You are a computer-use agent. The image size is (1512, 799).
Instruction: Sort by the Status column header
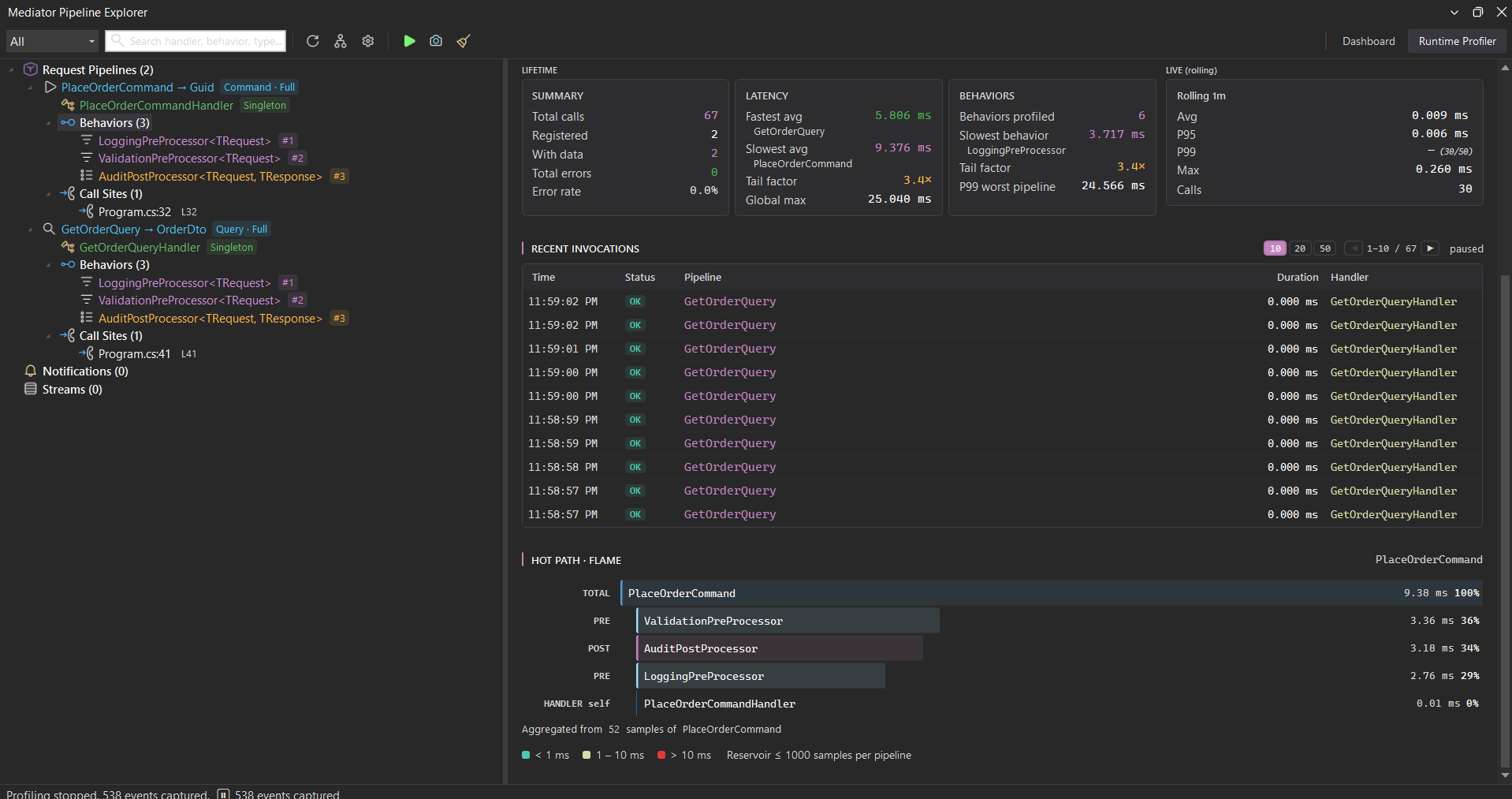[x=640, y=277]
